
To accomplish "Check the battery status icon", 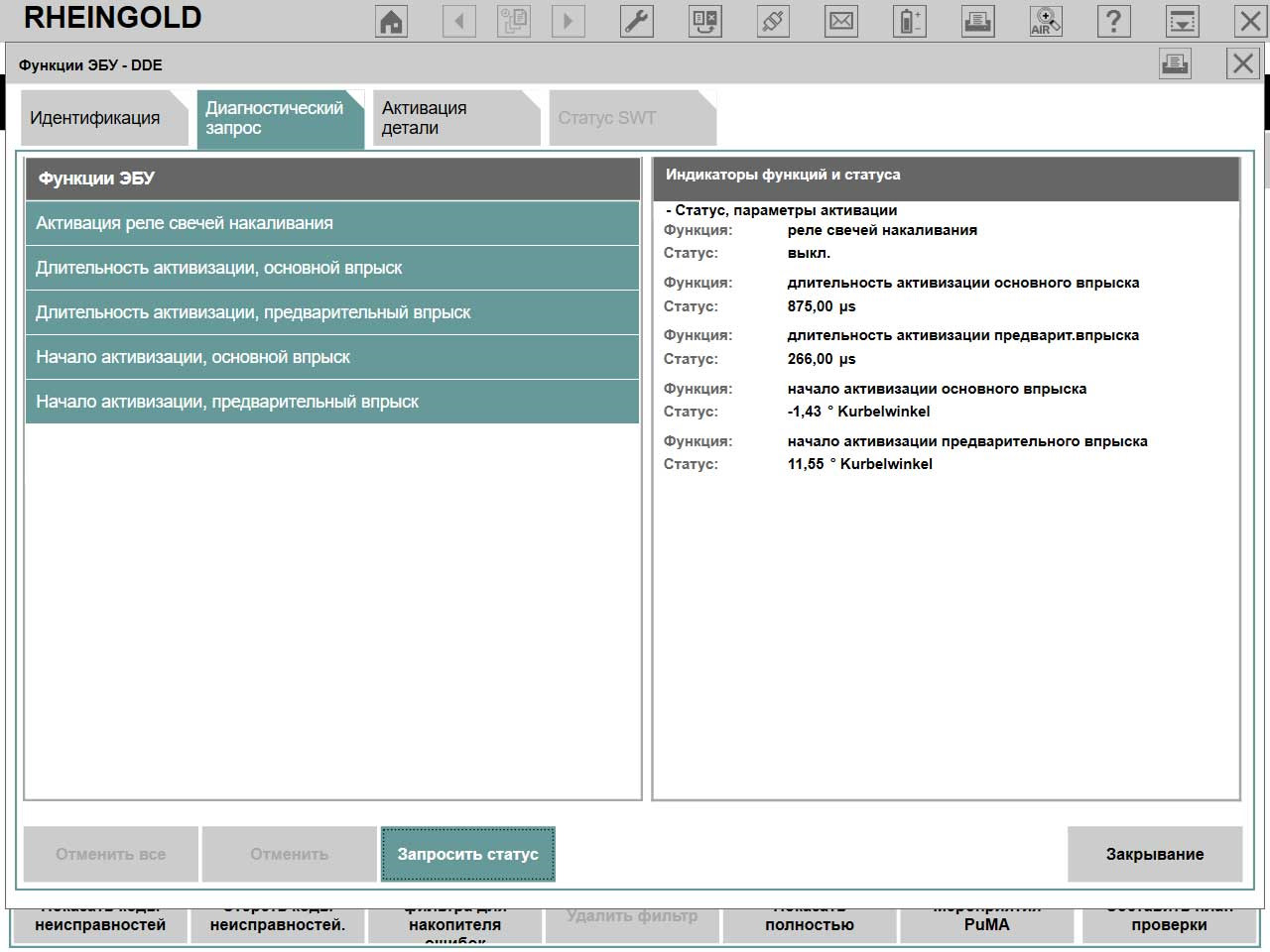I will point(909,21).
